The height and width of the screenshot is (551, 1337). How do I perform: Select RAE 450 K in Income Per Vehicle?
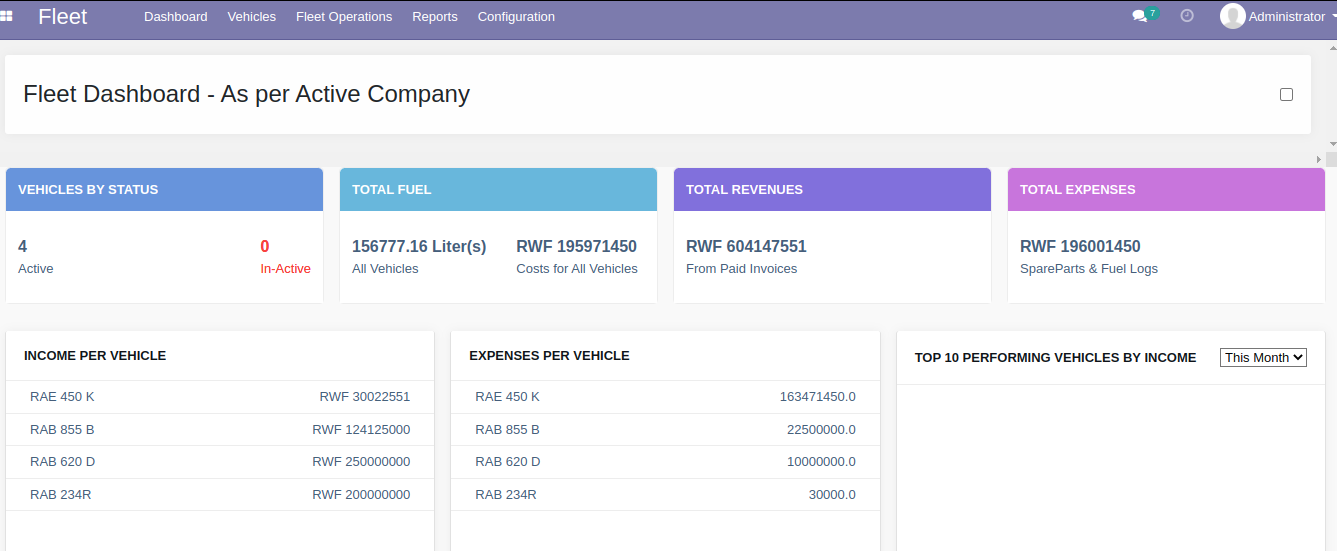pyautogui.click(x=62, y=397)
